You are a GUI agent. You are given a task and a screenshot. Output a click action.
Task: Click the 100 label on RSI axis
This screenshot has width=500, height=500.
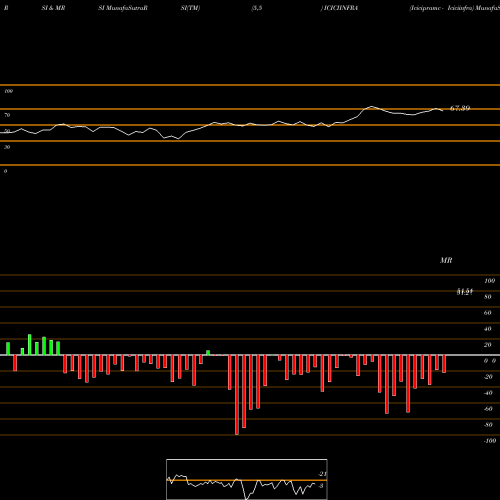(x=8, y=91)
